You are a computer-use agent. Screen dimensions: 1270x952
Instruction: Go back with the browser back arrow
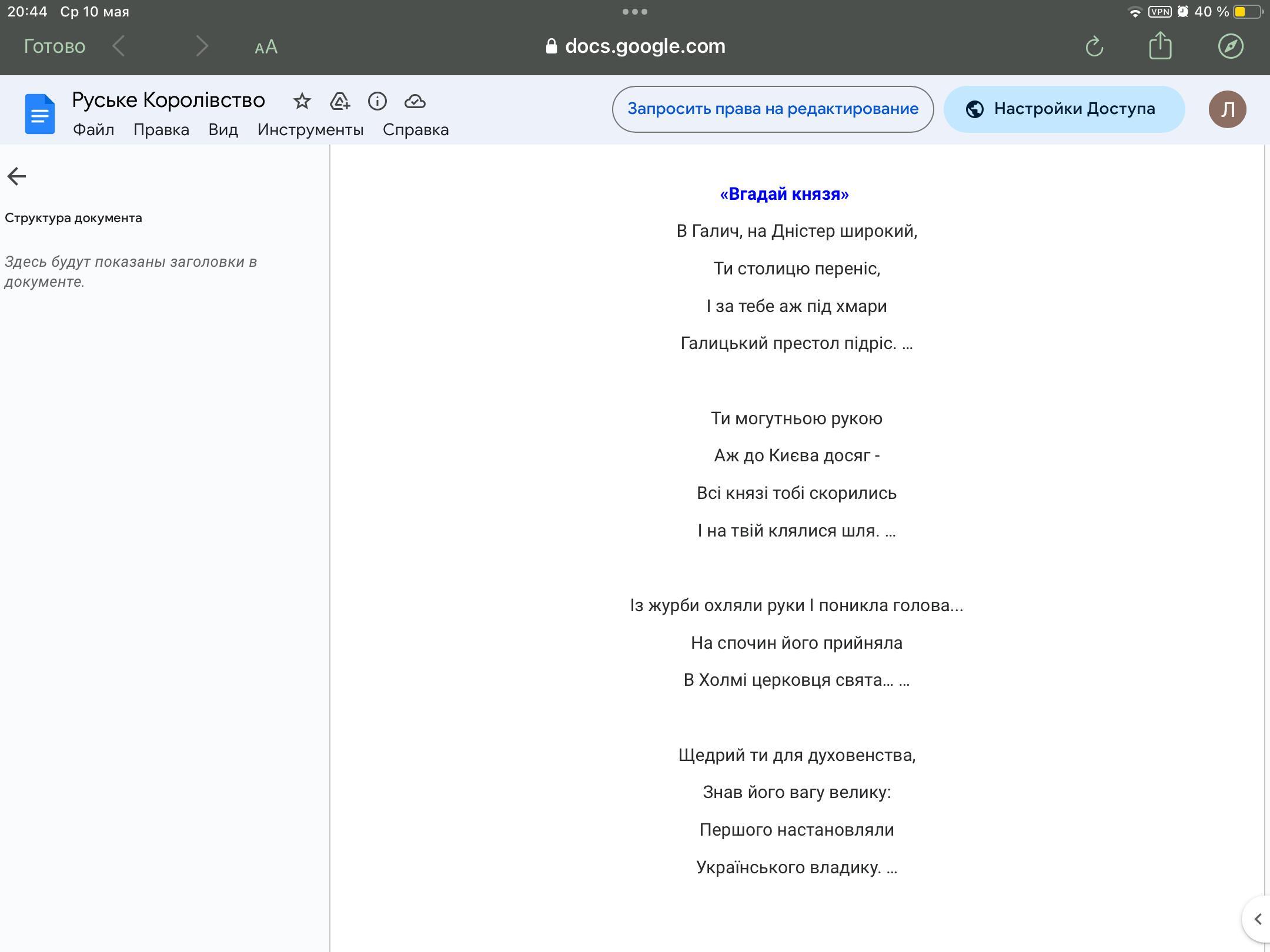118,46
